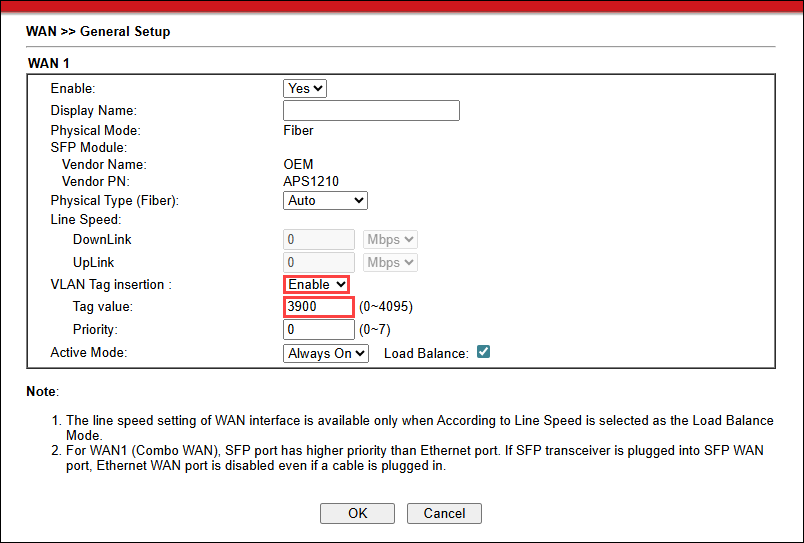The image size is (804, 543).
Task: Click the Vendor Name value OEM
Action: (x=298, y=164)
